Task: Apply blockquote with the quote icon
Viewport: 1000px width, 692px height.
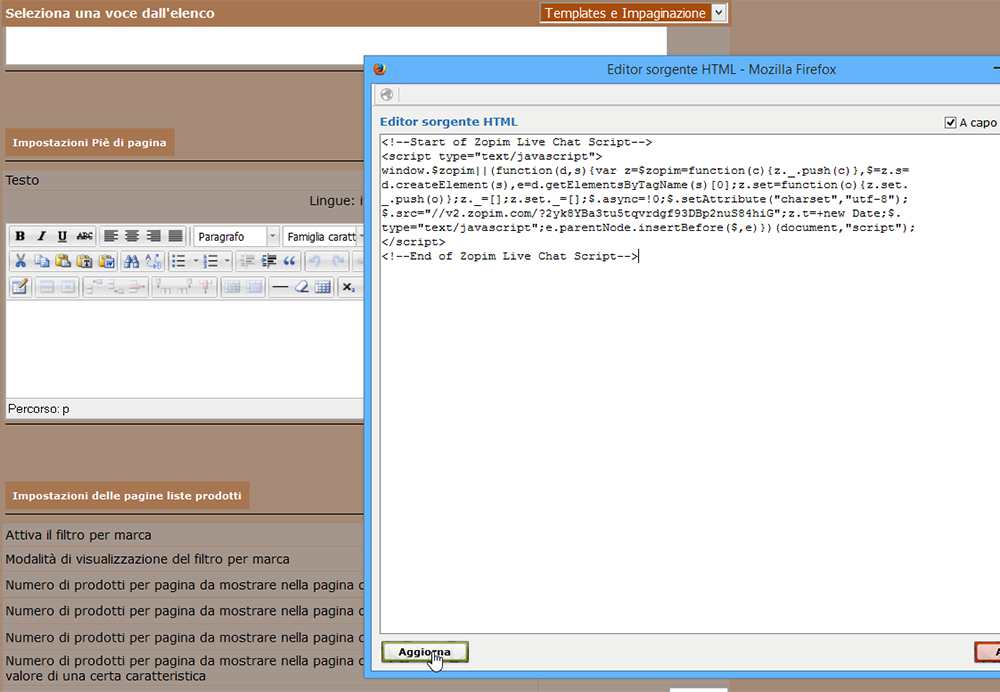Action: point(290,261)
